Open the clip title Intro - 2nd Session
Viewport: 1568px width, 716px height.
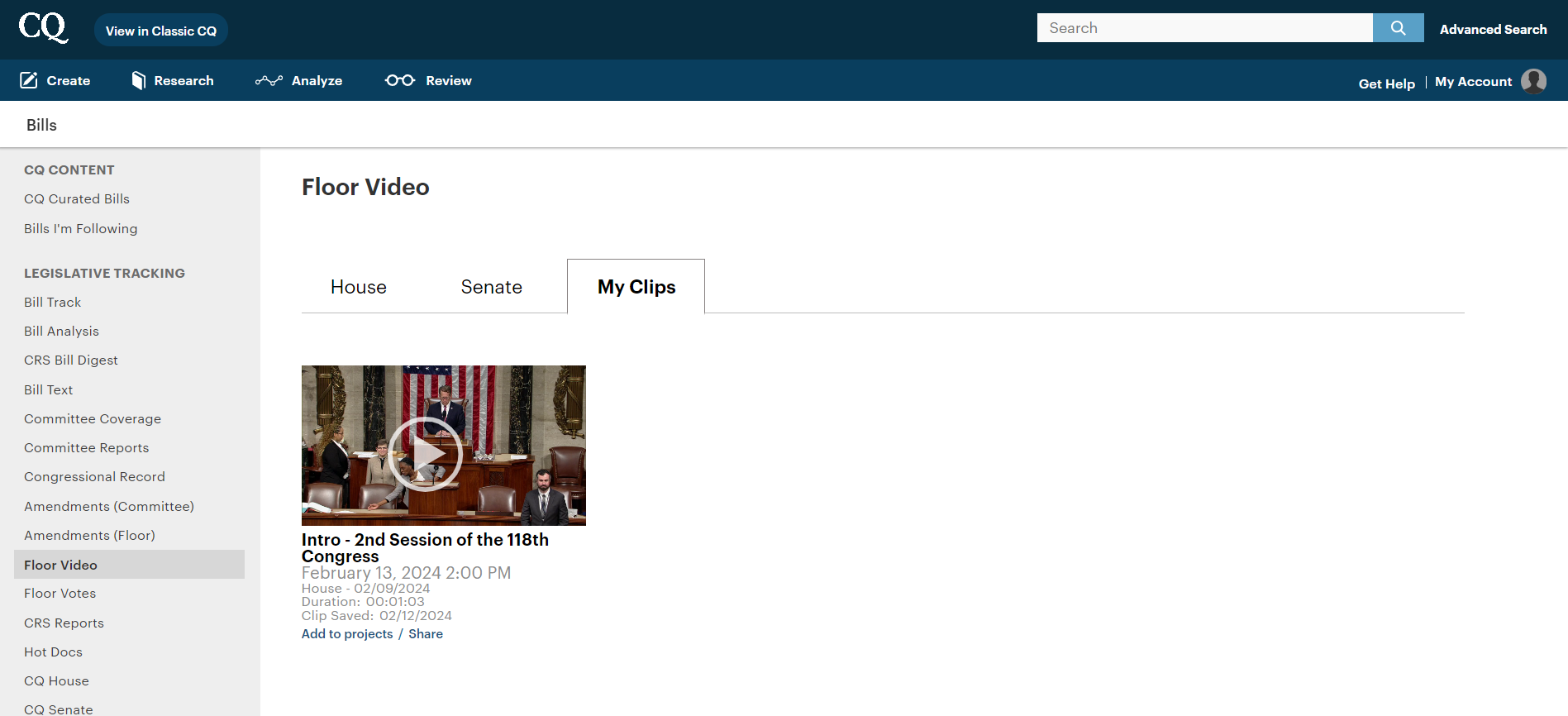click(425, 547)
